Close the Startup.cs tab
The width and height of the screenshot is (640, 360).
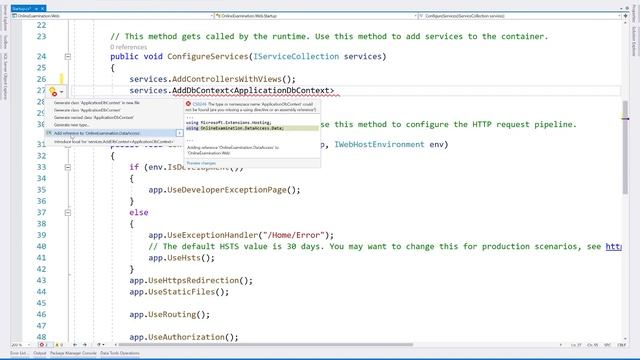42,8
